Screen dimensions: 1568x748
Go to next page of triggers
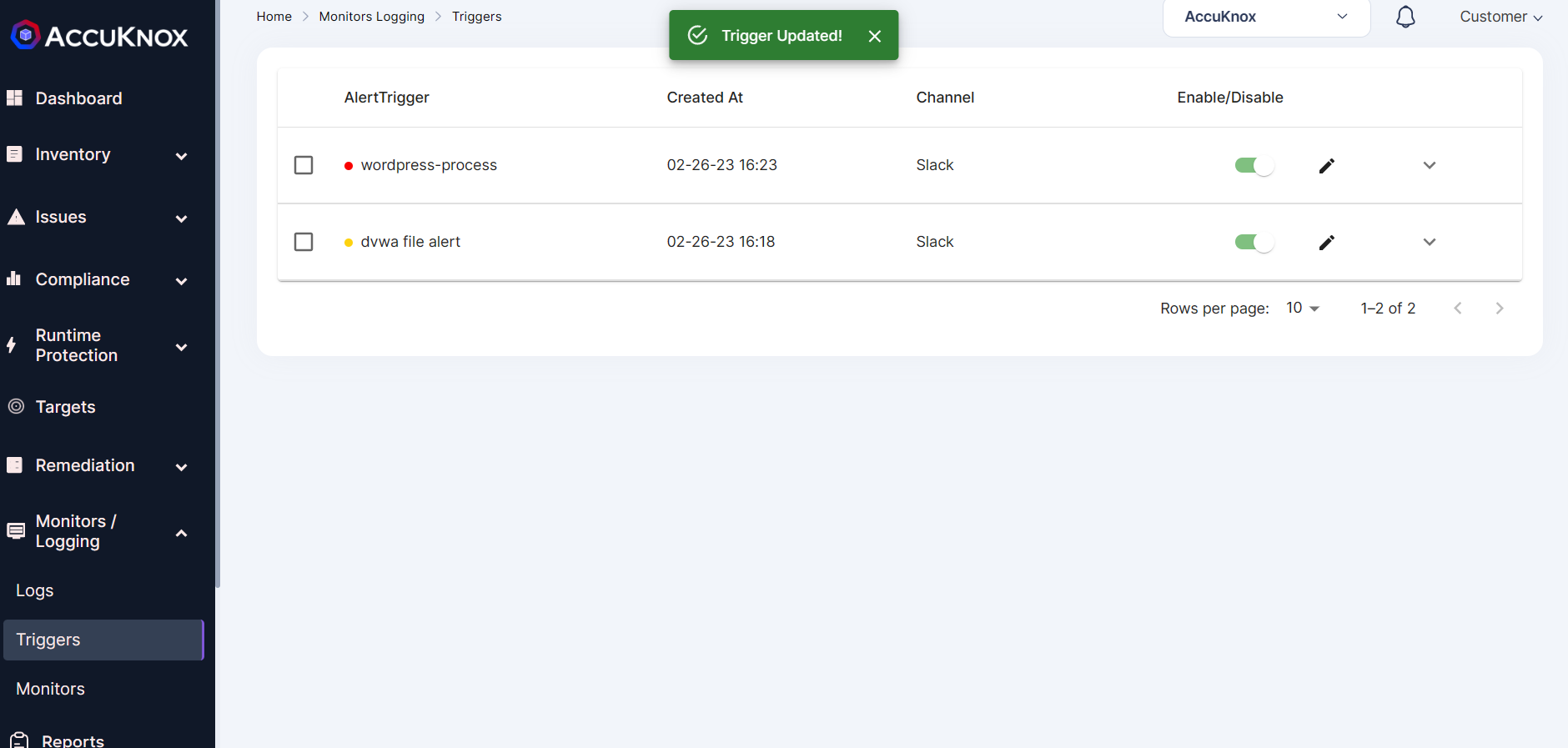pyautogui.click(x=1500, y=309)
